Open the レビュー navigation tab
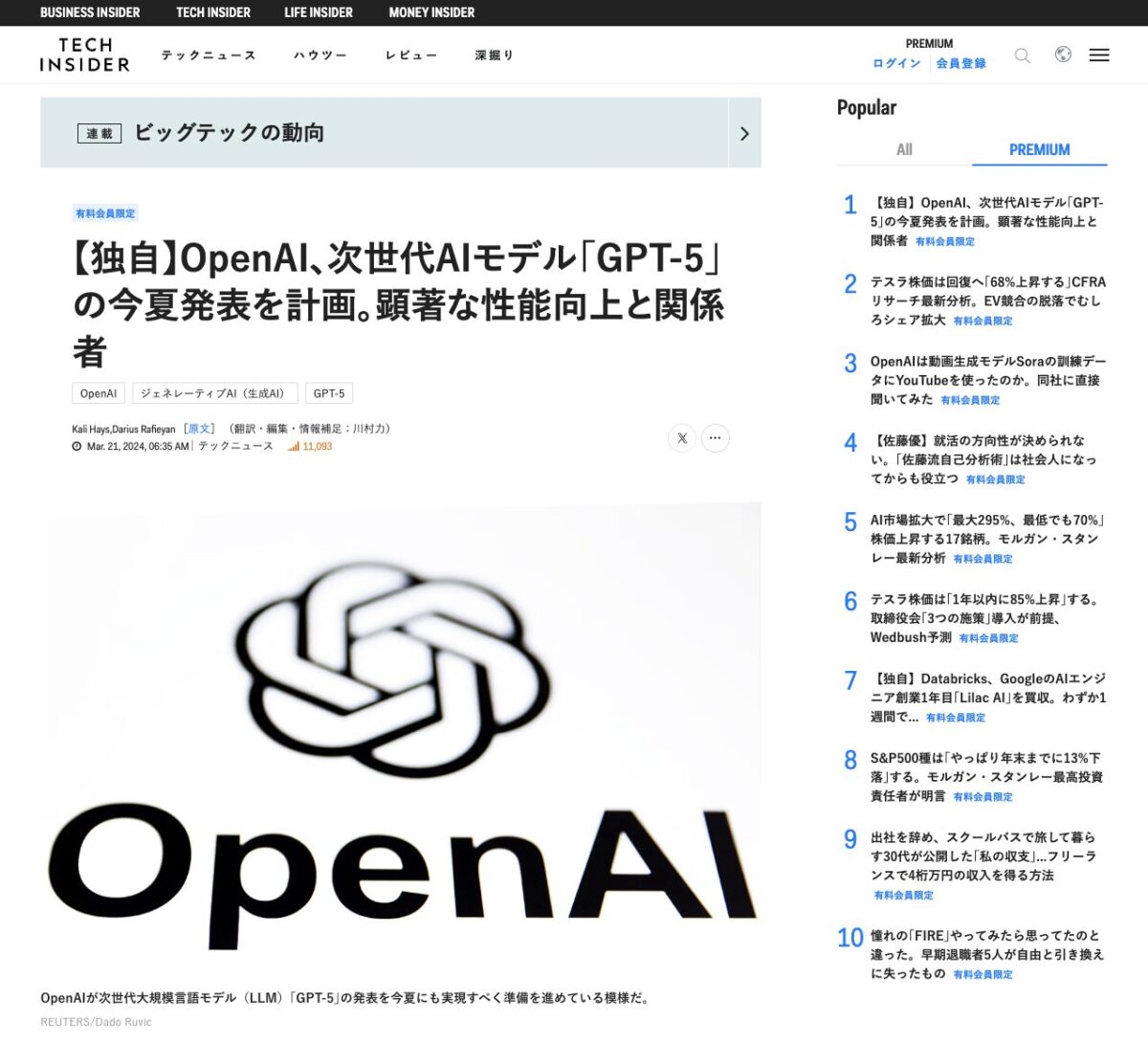The image size is (1148, 1045). (x=409, y=56)
